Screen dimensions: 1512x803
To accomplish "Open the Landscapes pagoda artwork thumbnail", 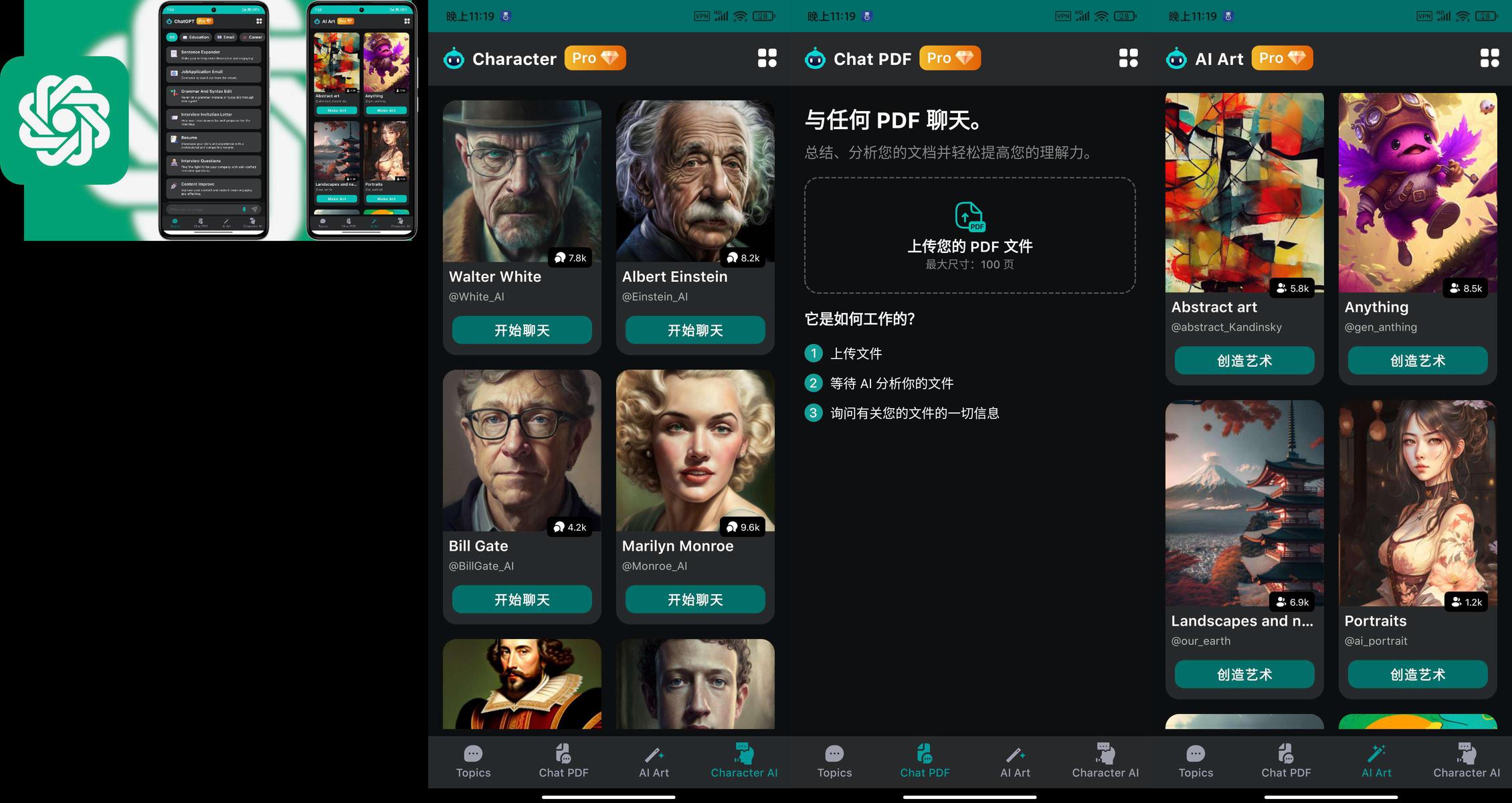I will pos(1244,502).
